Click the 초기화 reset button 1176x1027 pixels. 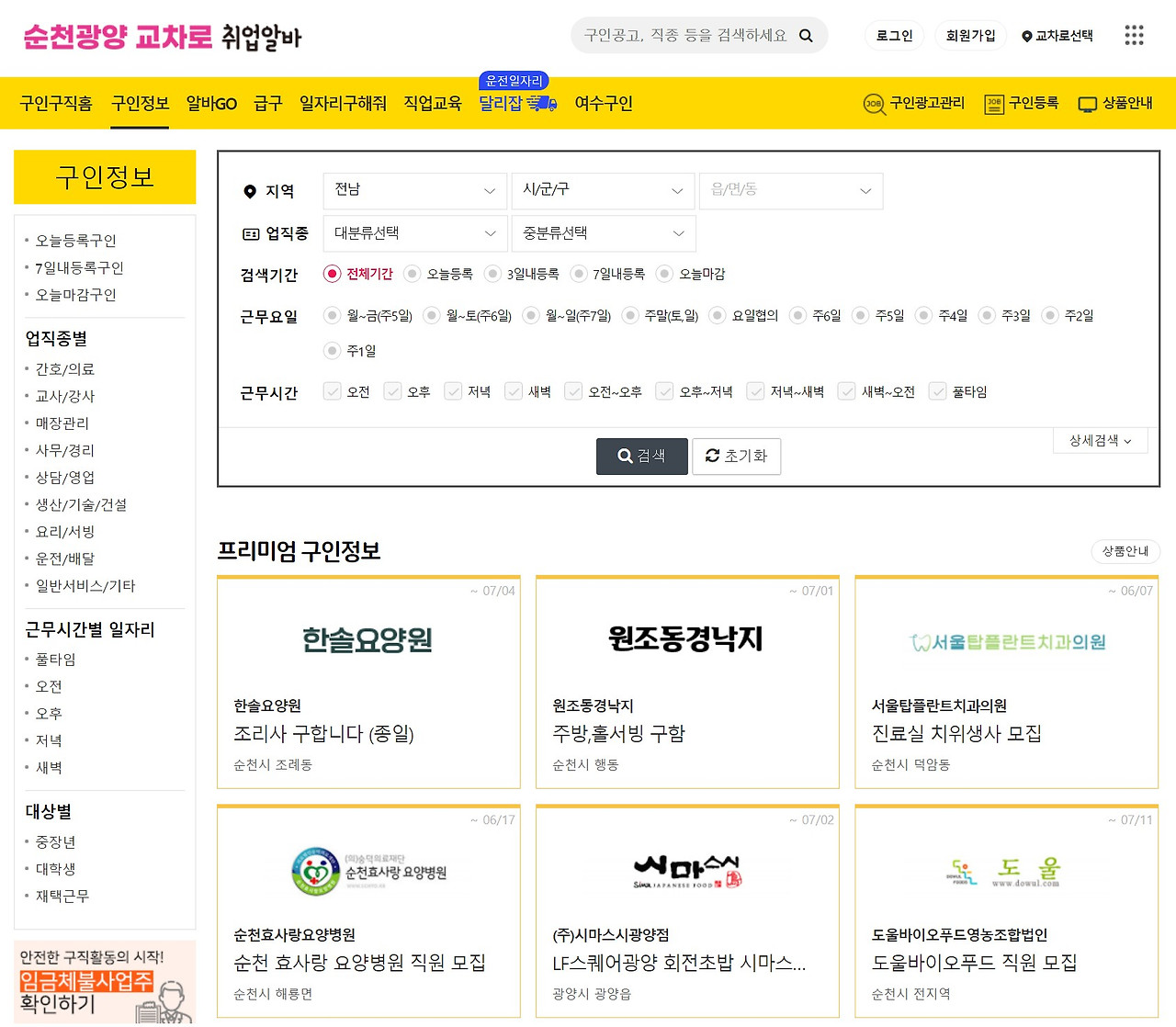point(736,457)
